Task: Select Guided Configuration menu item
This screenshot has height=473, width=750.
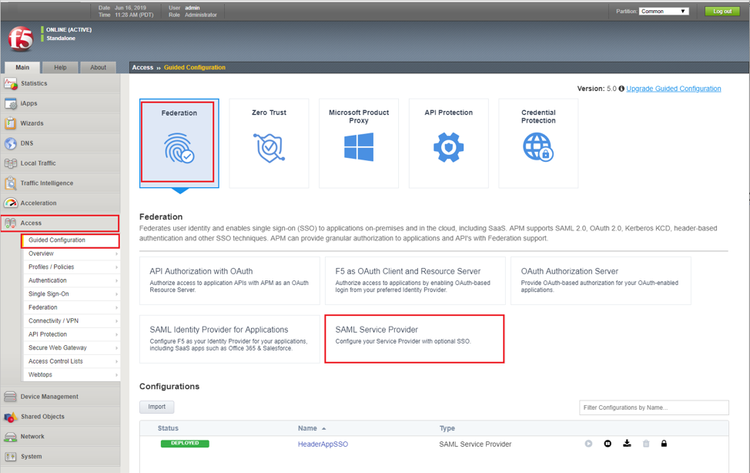Action: [x=70, y=241]
